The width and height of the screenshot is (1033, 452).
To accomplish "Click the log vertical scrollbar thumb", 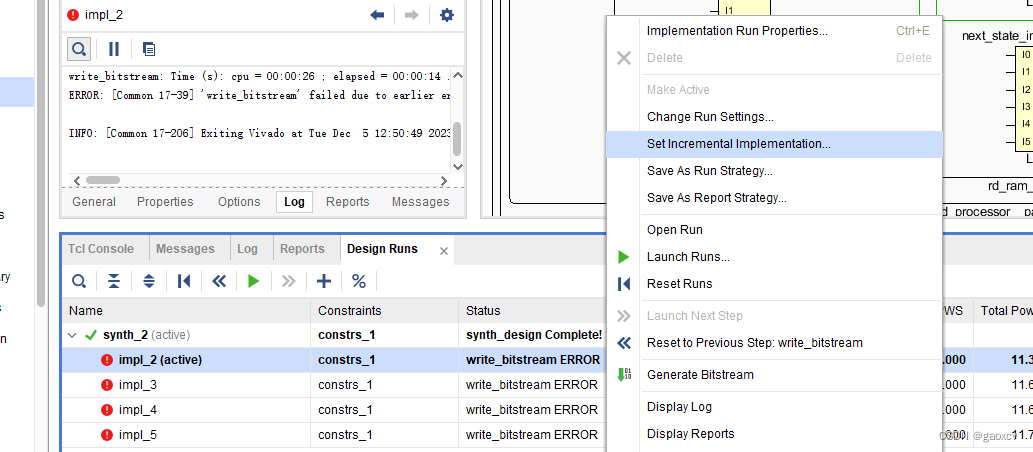I will point(458,138).
